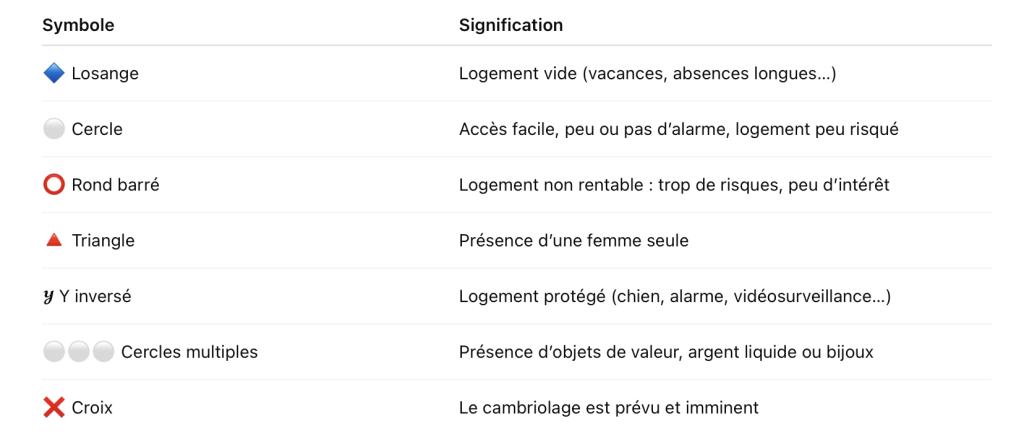Click 'Présence d'objets de valeur' description
Image resolution: width=1024 pixels, height=442 pixels.
[x=666, y=352]
